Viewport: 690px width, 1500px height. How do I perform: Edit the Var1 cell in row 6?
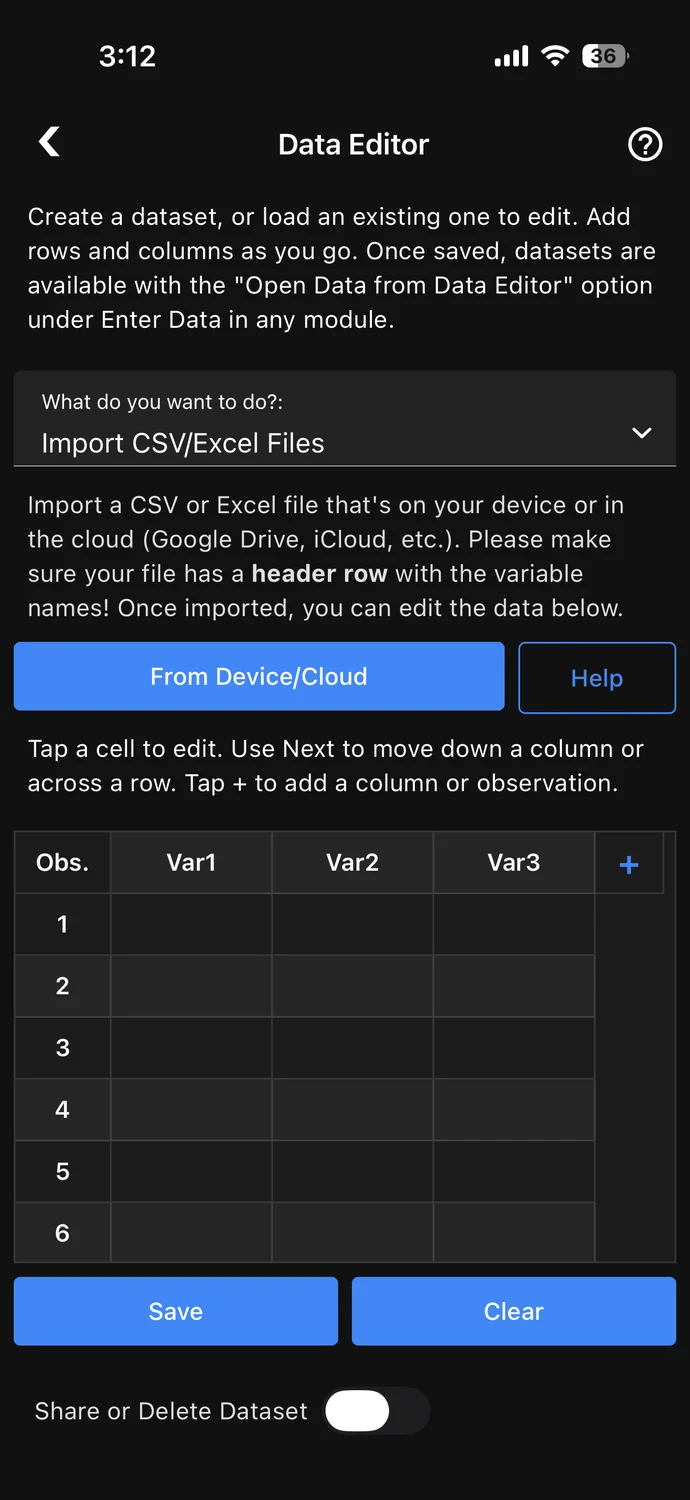pos(191,1233)
